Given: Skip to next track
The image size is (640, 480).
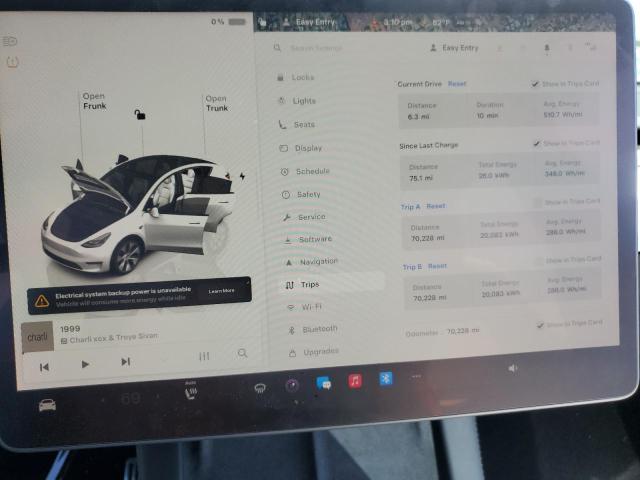Looking at the screenshot, I should coord(126,362).
